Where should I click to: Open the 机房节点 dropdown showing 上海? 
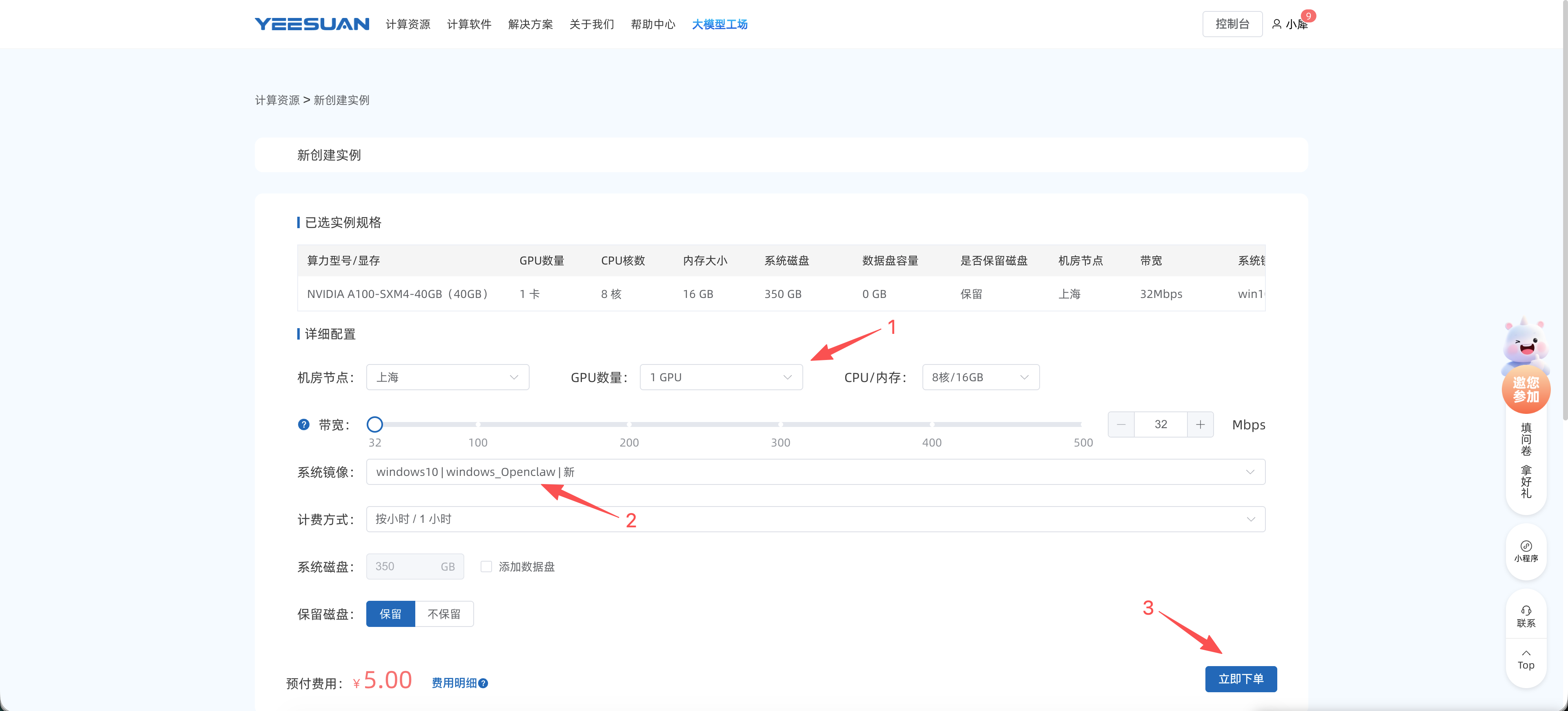click(448, 377)
